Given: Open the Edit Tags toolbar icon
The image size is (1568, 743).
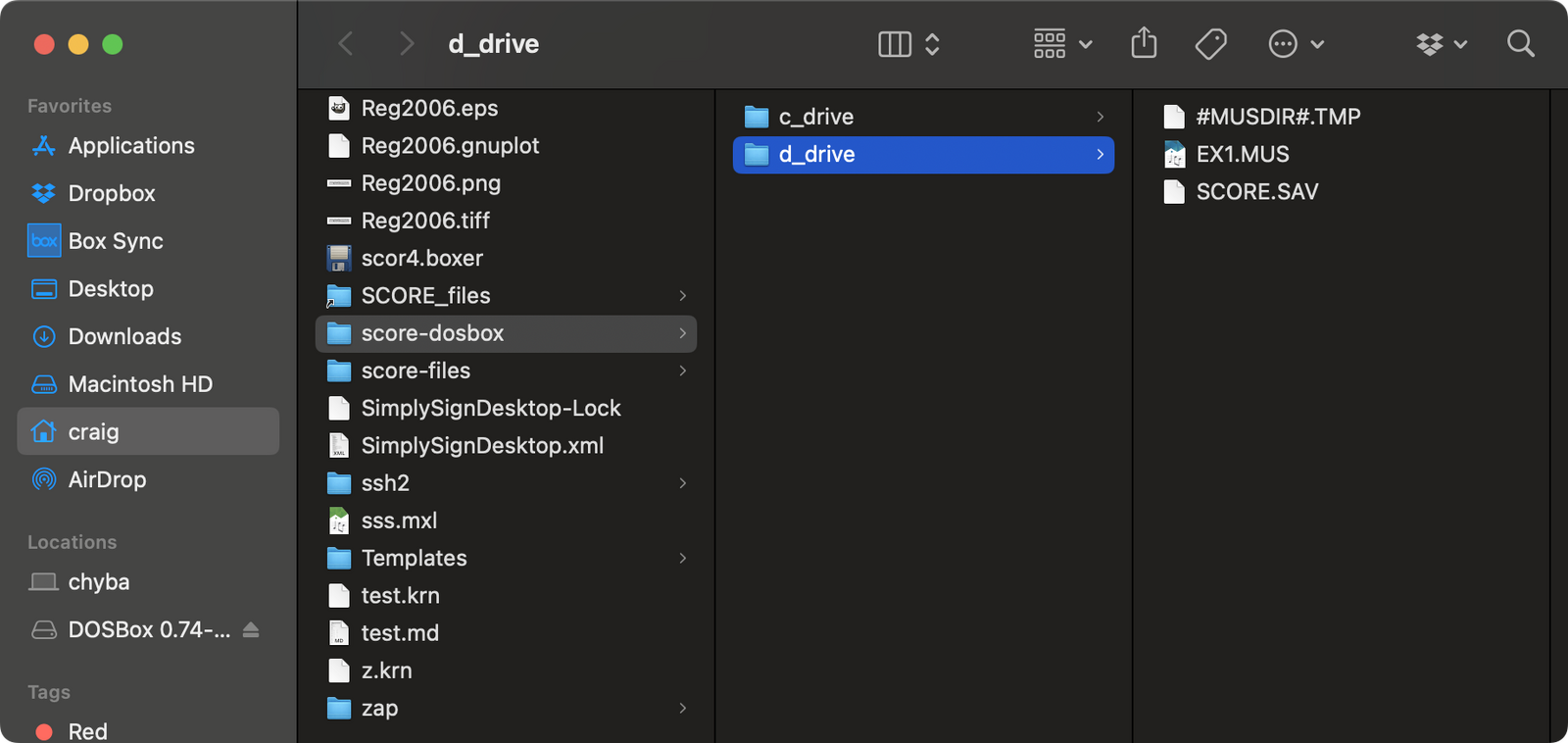Looking at the screenshot, I should click(1210, 44).
